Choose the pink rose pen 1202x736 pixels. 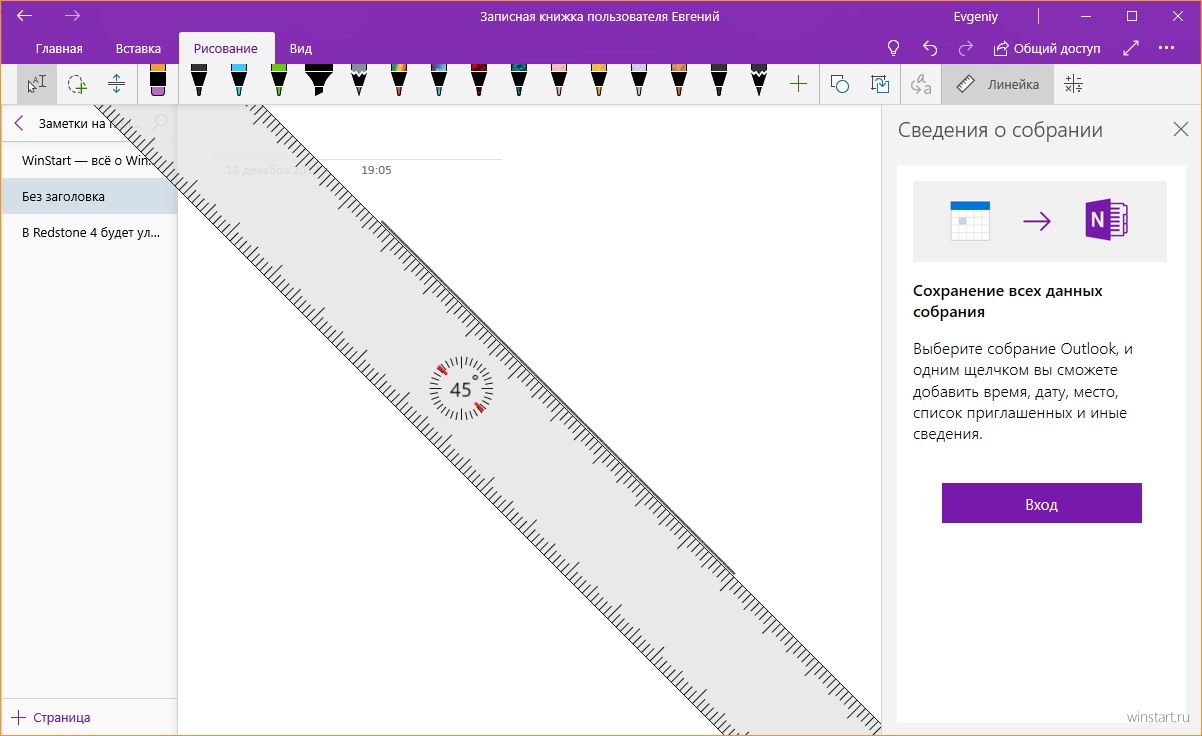pos(558,81)
